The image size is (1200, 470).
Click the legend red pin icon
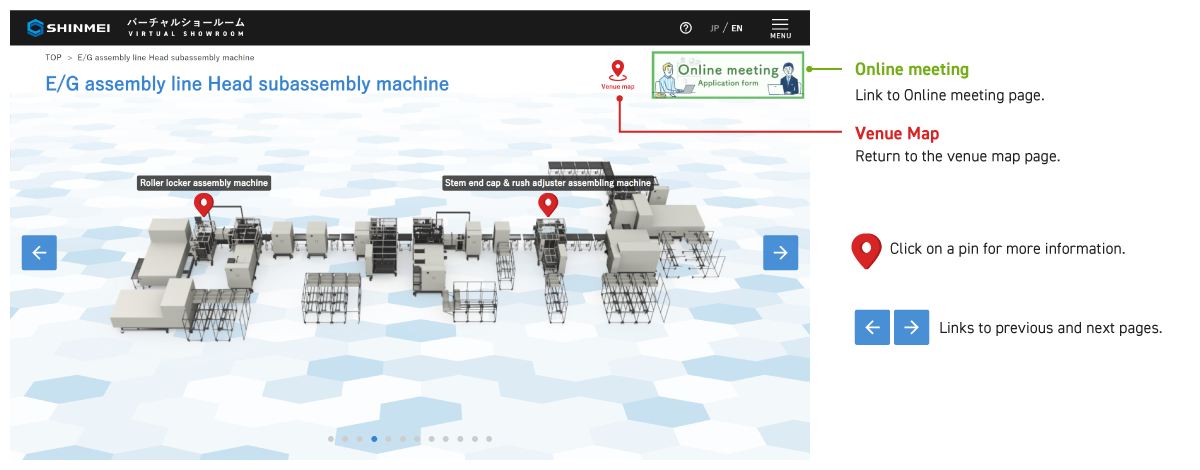(x=866, y=252)
